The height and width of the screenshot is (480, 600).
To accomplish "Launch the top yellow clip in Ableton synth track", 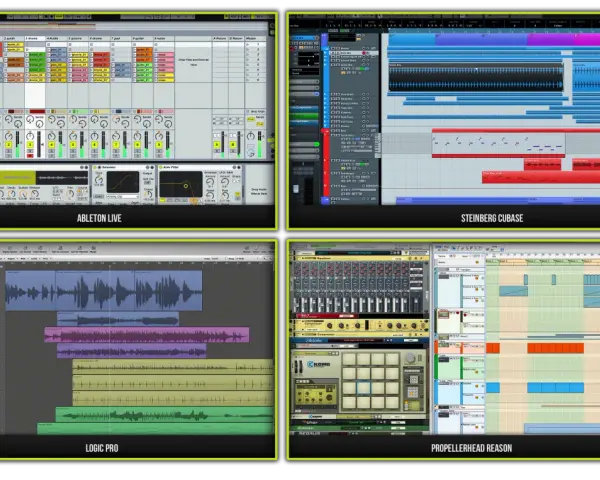I will click(x=16, y=45).
